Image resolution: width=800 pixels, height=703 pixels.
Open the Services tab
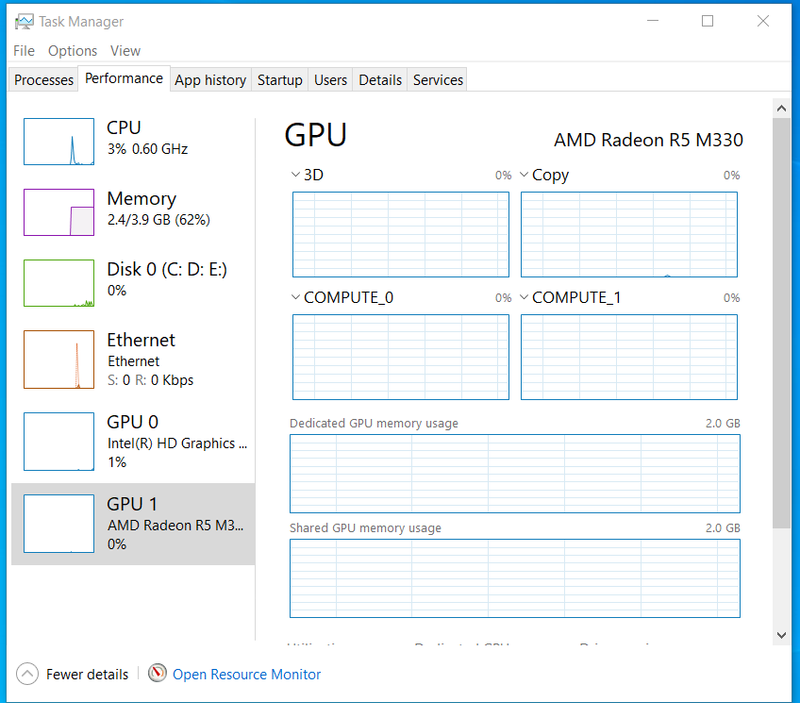pyautogui.click(x=438, y=80)
